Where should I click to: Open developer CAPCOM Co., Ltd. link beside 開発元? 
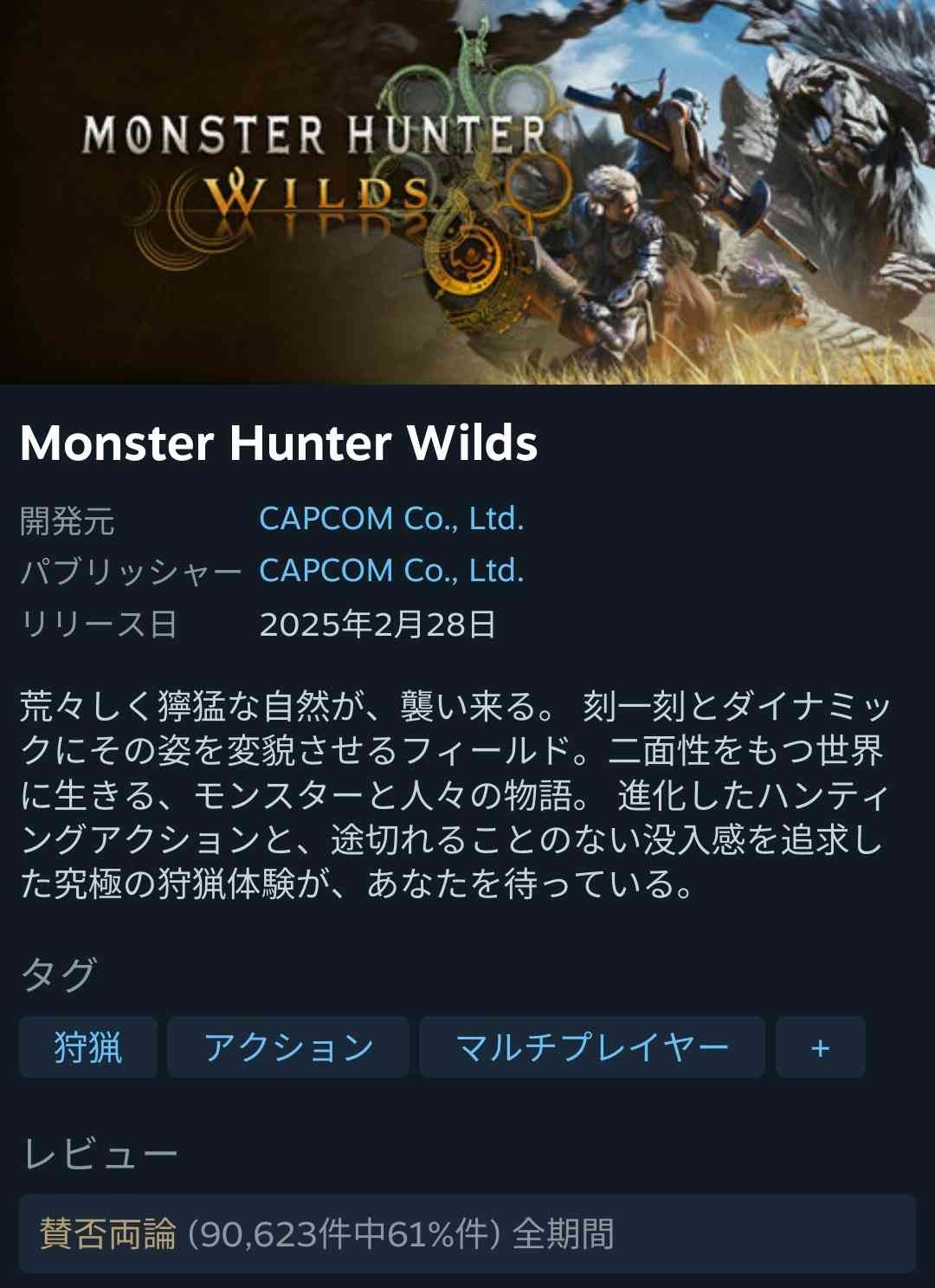tap(391, 519)
